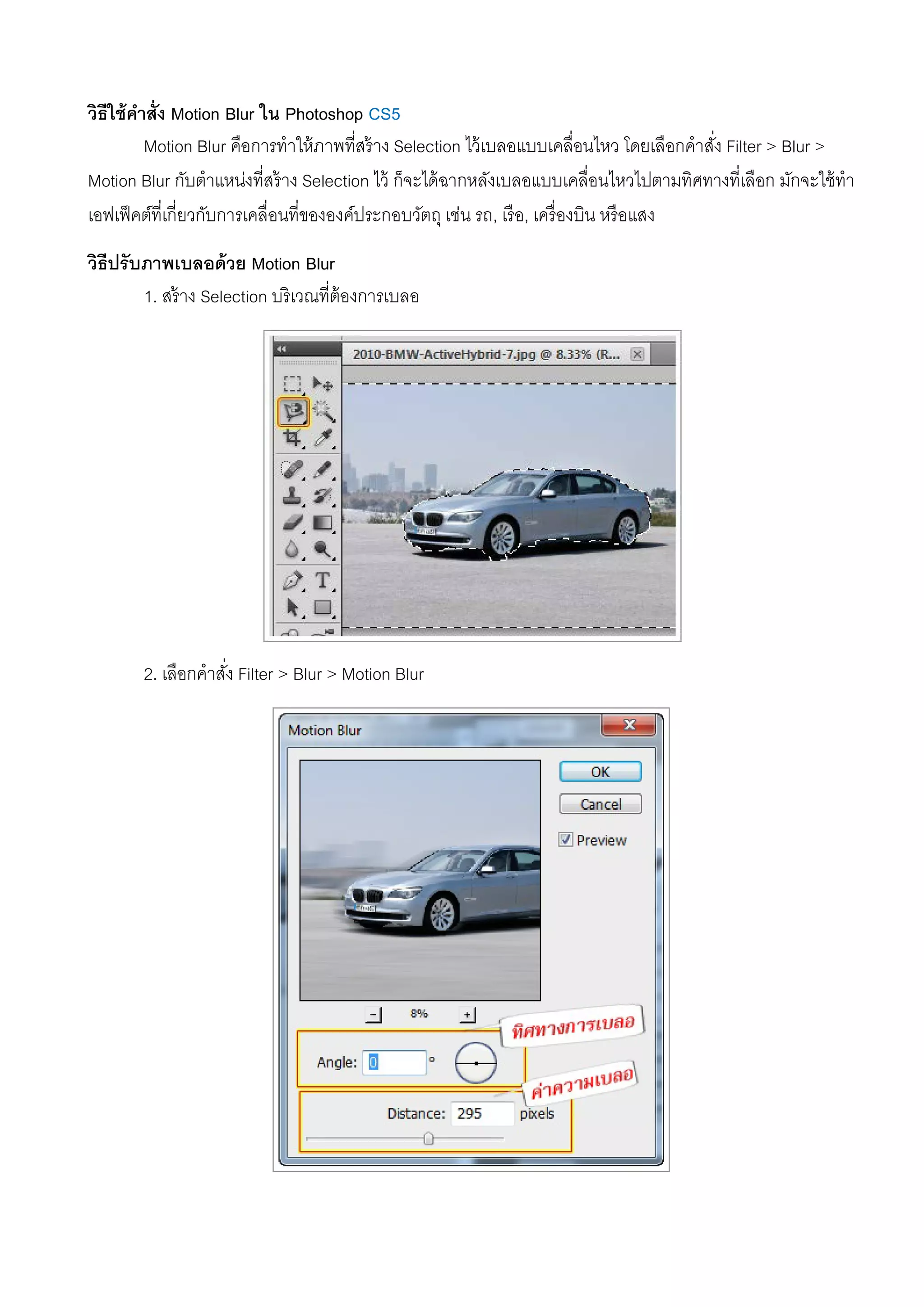Select the Rectangle shape tool

[323, 607]
